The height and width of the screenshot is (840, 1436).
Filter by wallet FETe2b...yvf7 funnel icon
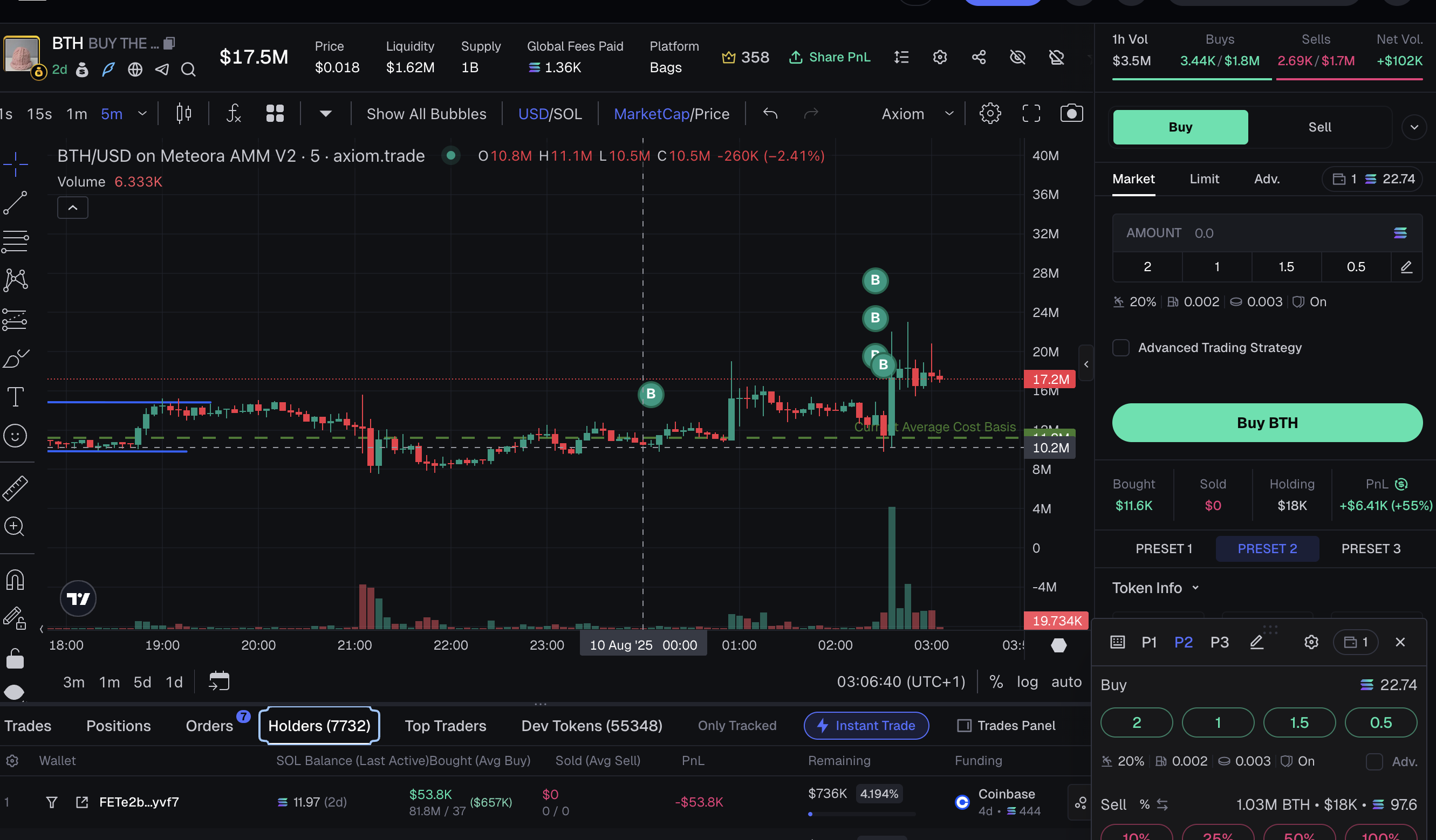tap(52, 803)
